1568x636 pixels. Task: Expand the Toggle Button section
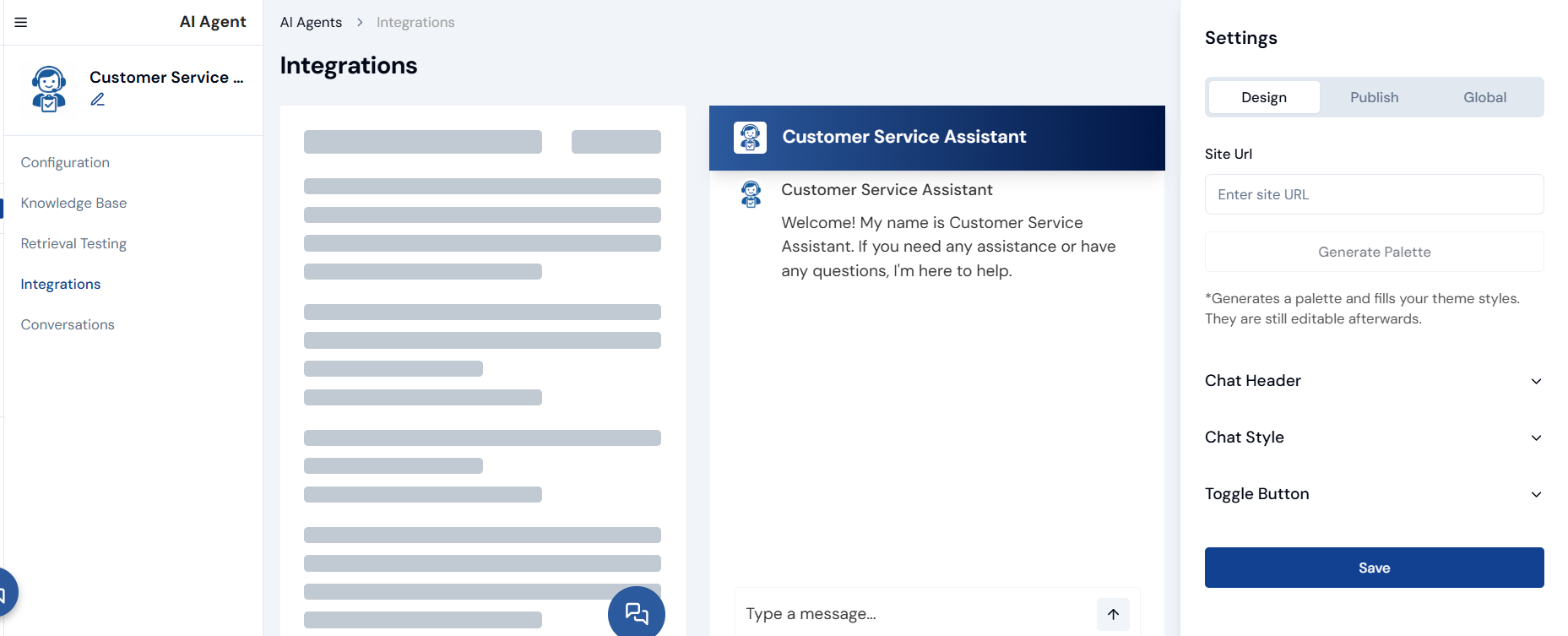[1374, 494]
